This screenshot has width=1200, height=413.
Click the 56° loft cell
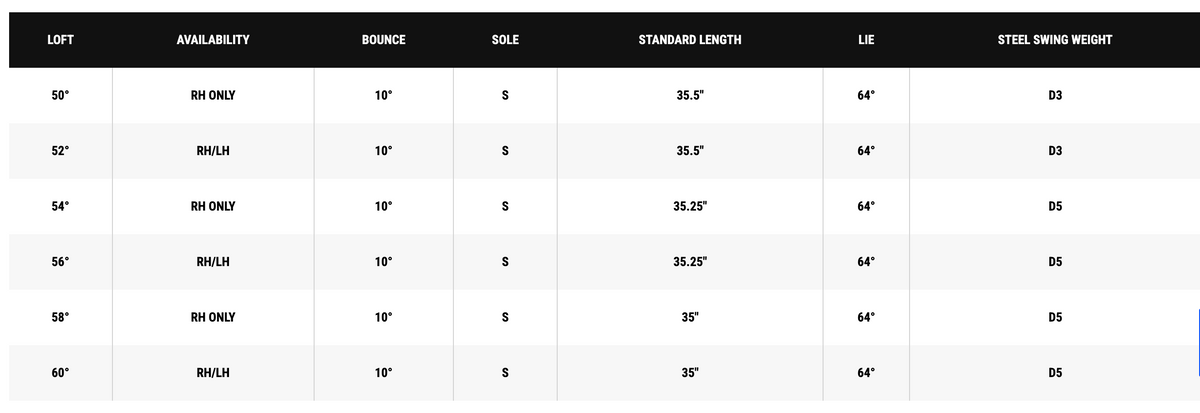click(61, 262)
